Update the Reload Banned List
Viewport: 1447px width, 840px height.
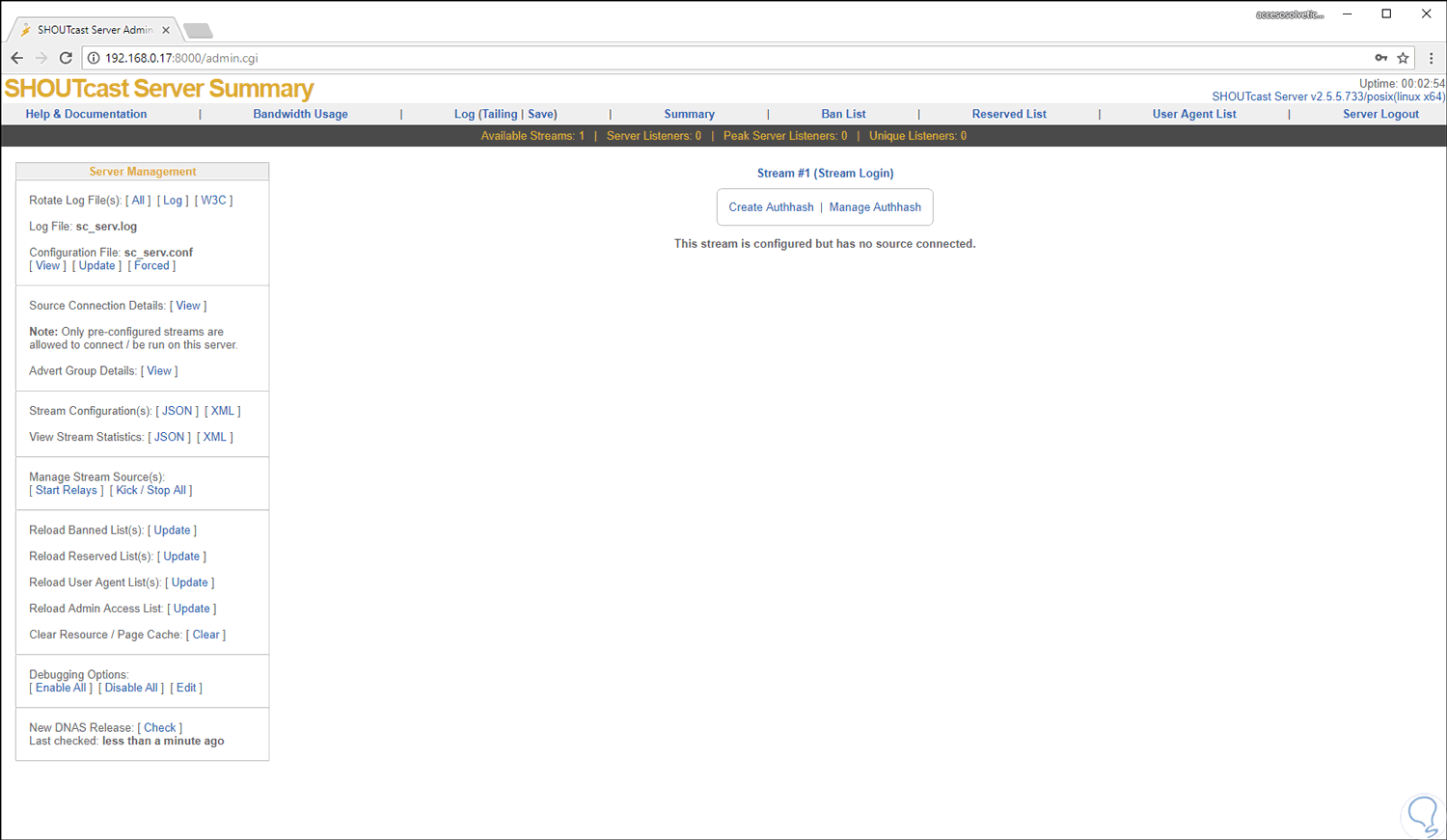[x=172, y=530]
